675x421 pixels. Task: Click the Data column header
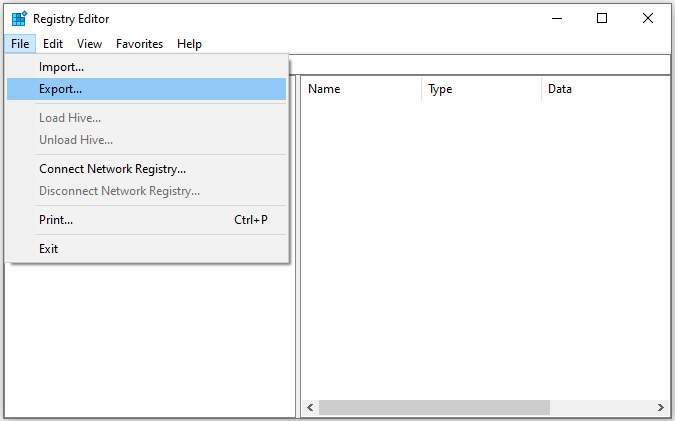[x=606, y=89]
